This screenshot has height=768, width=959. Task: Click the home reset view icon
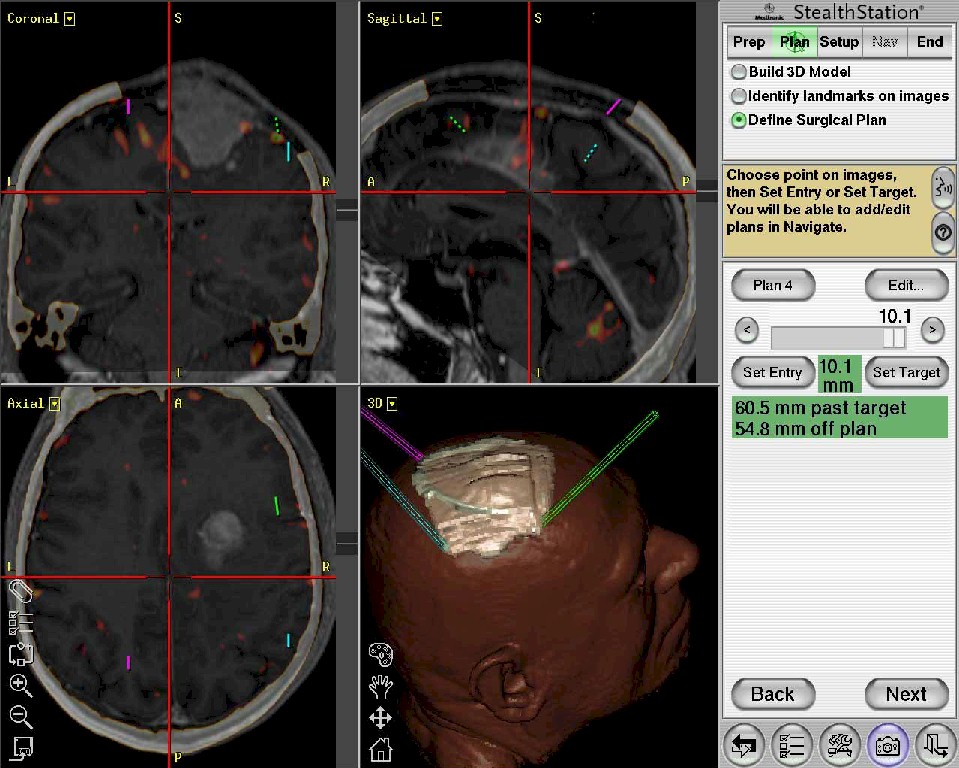coord(381,749)
